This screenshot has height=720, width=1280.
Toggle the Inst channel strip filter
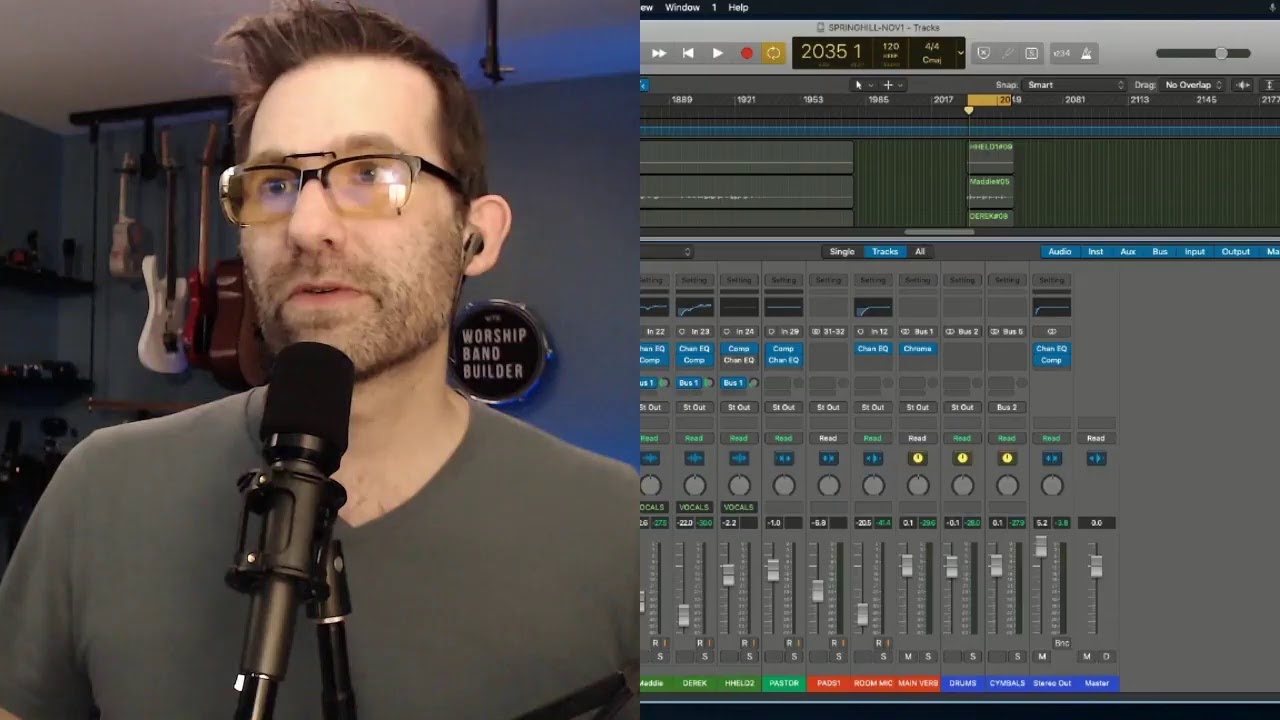coord(1096,252)
